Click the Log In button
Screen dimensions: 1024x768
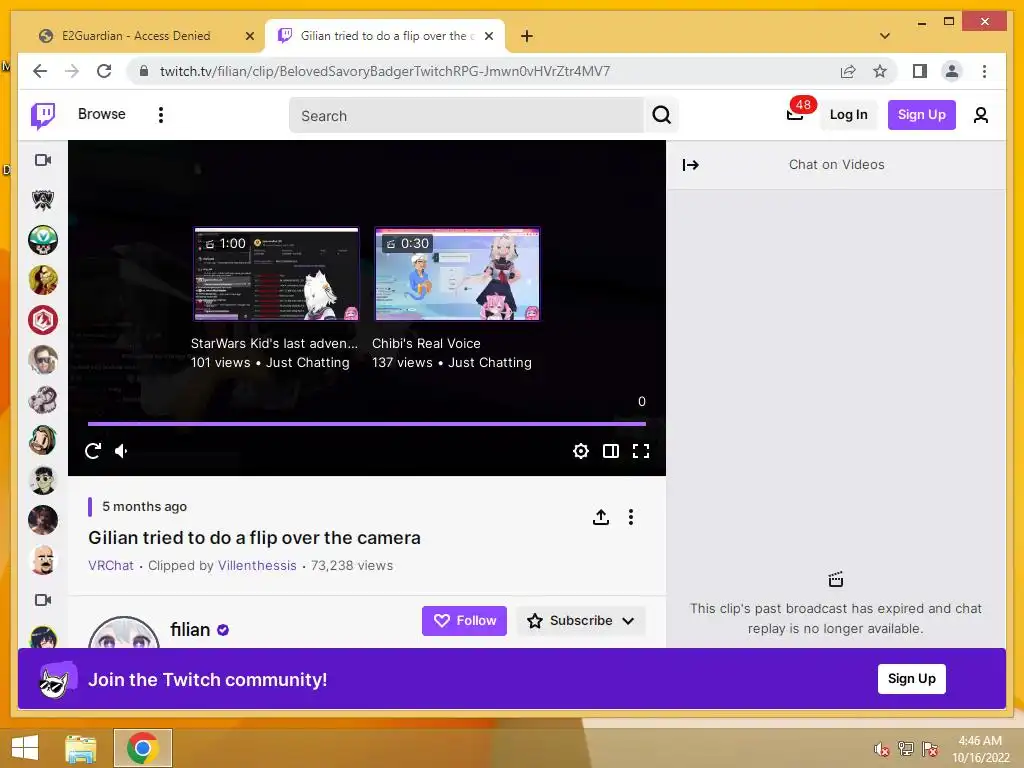848,115
